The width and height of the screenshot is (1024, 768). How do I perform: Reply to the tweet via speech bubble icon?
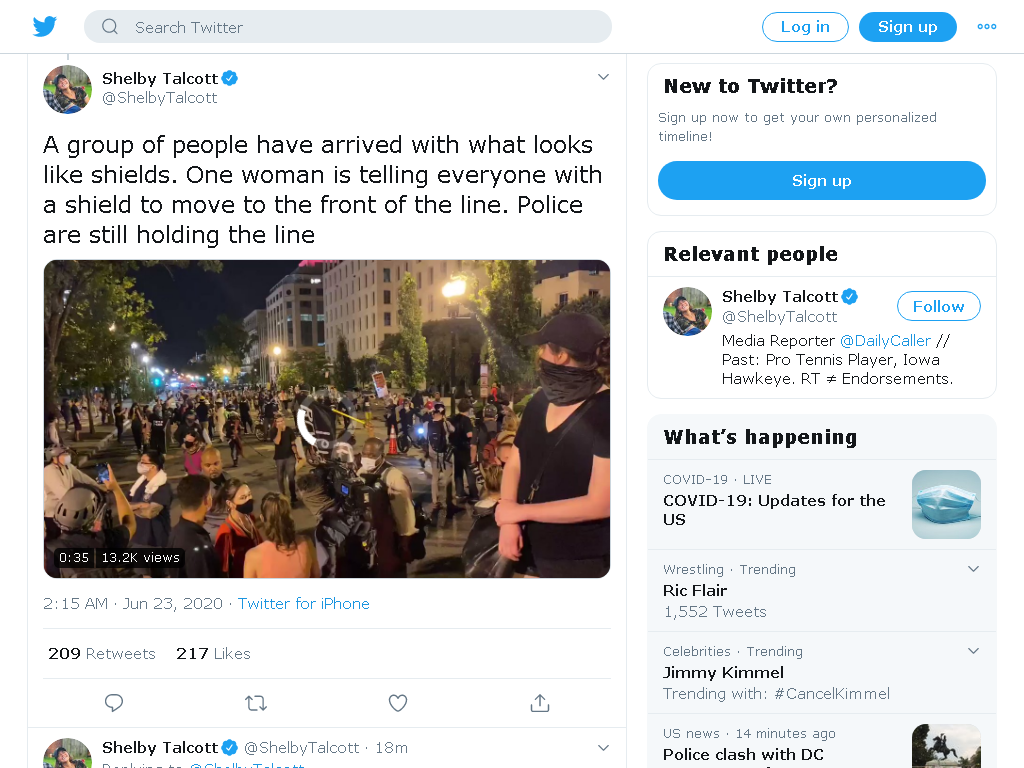(114, 703)
